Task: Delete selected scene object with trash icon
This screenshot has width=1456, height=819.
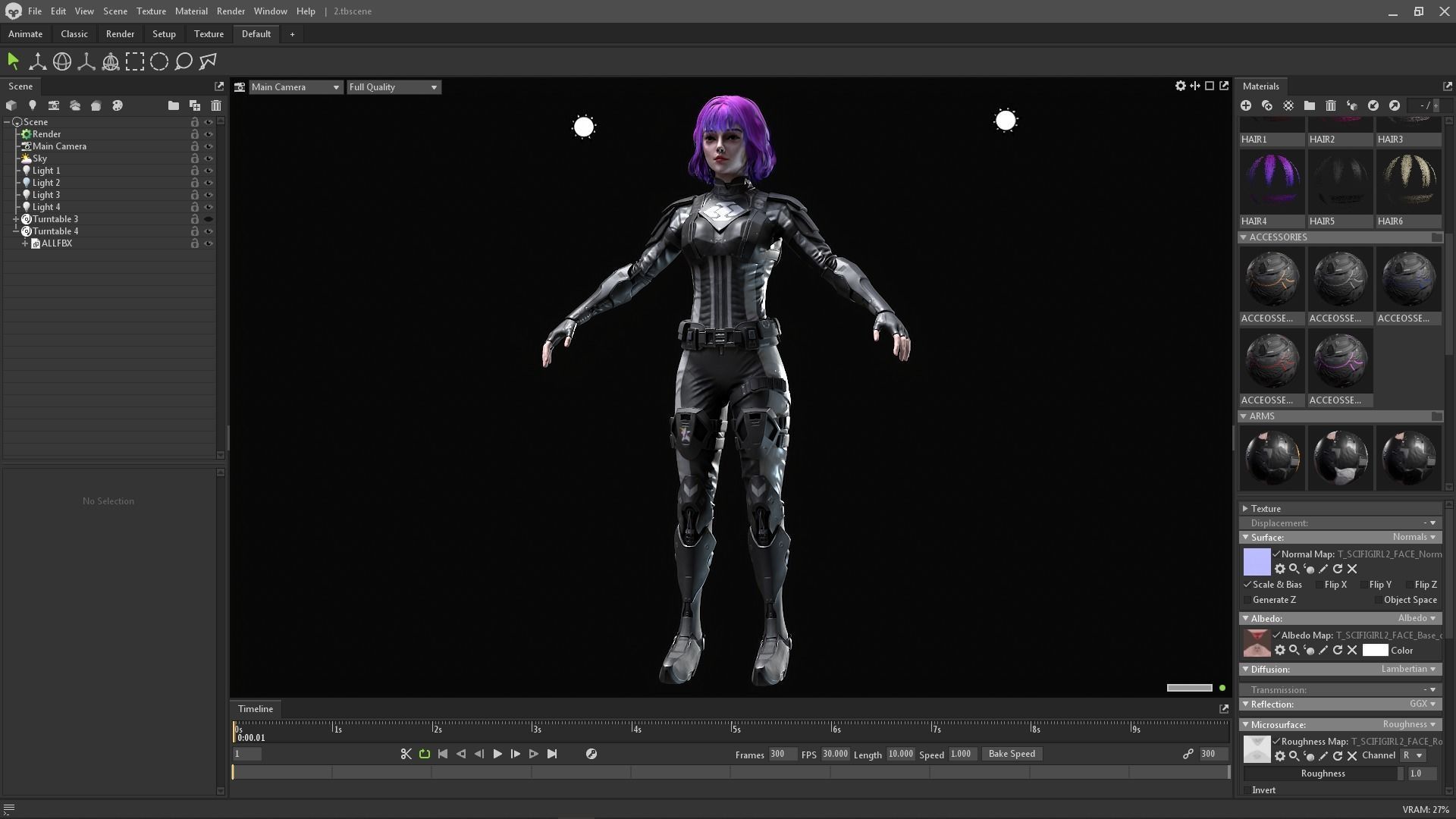Action: (x=216, y=105)
